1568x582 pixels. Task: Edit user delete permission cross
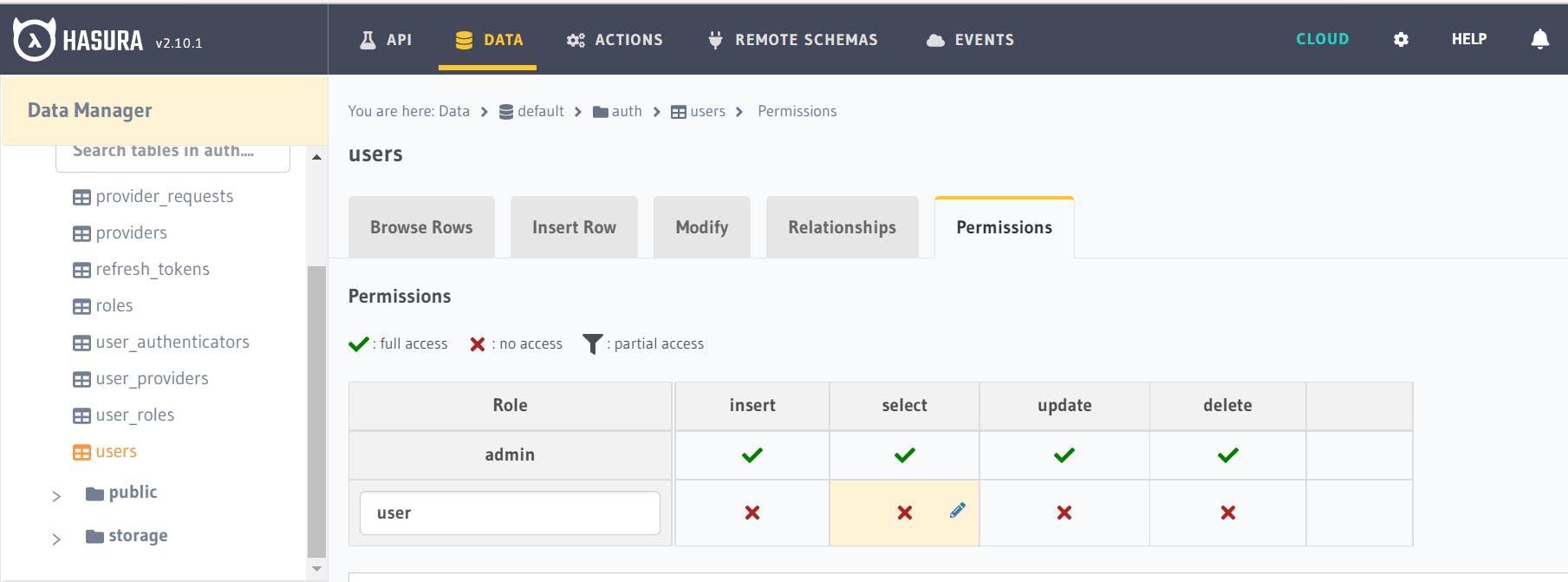pos(1228,513)
